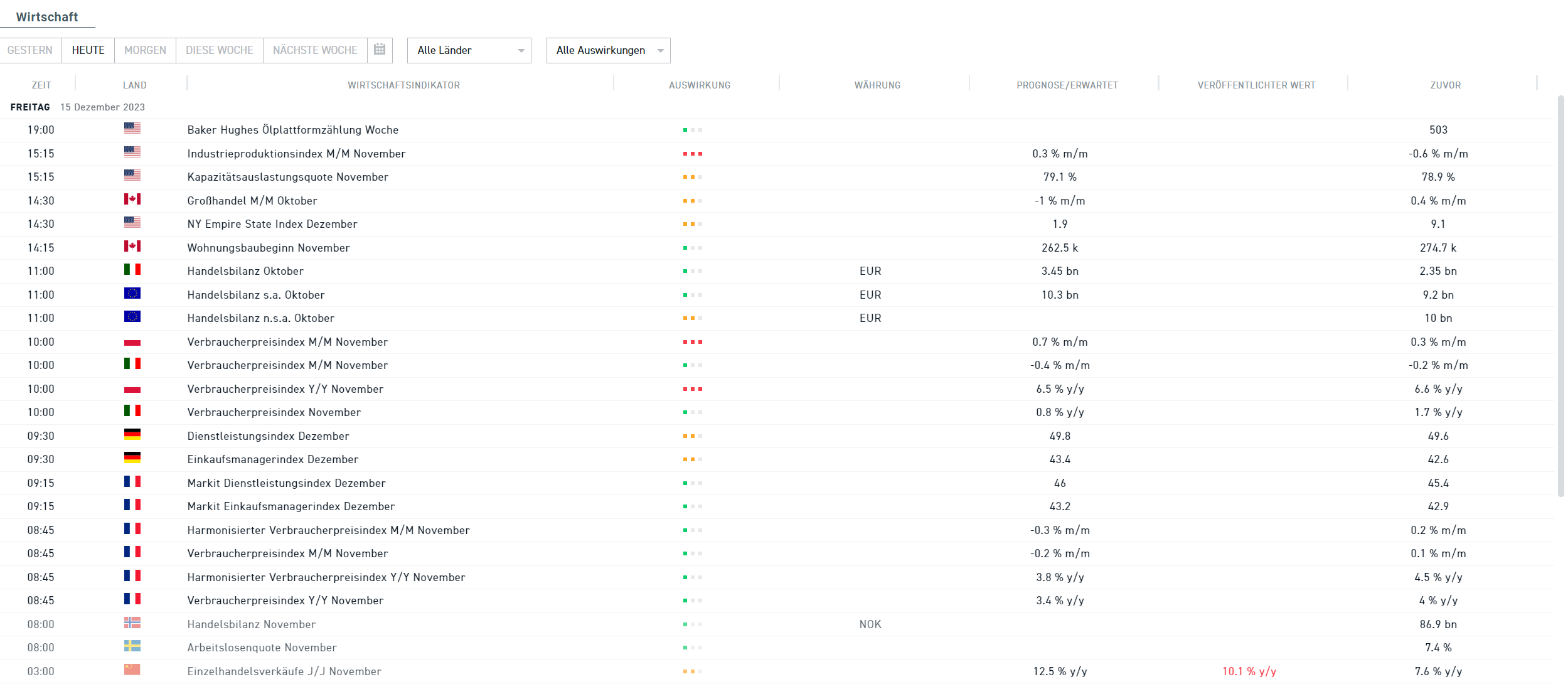This screenshot has height=689, width=1568.
Task: Select the MORGEN tab
Action: pos(145,50)
